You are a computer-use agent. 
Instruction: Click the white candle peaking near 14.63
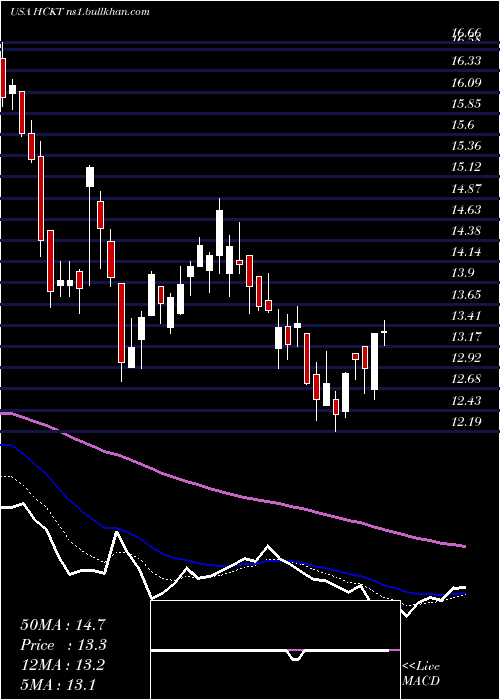(219, 233)
